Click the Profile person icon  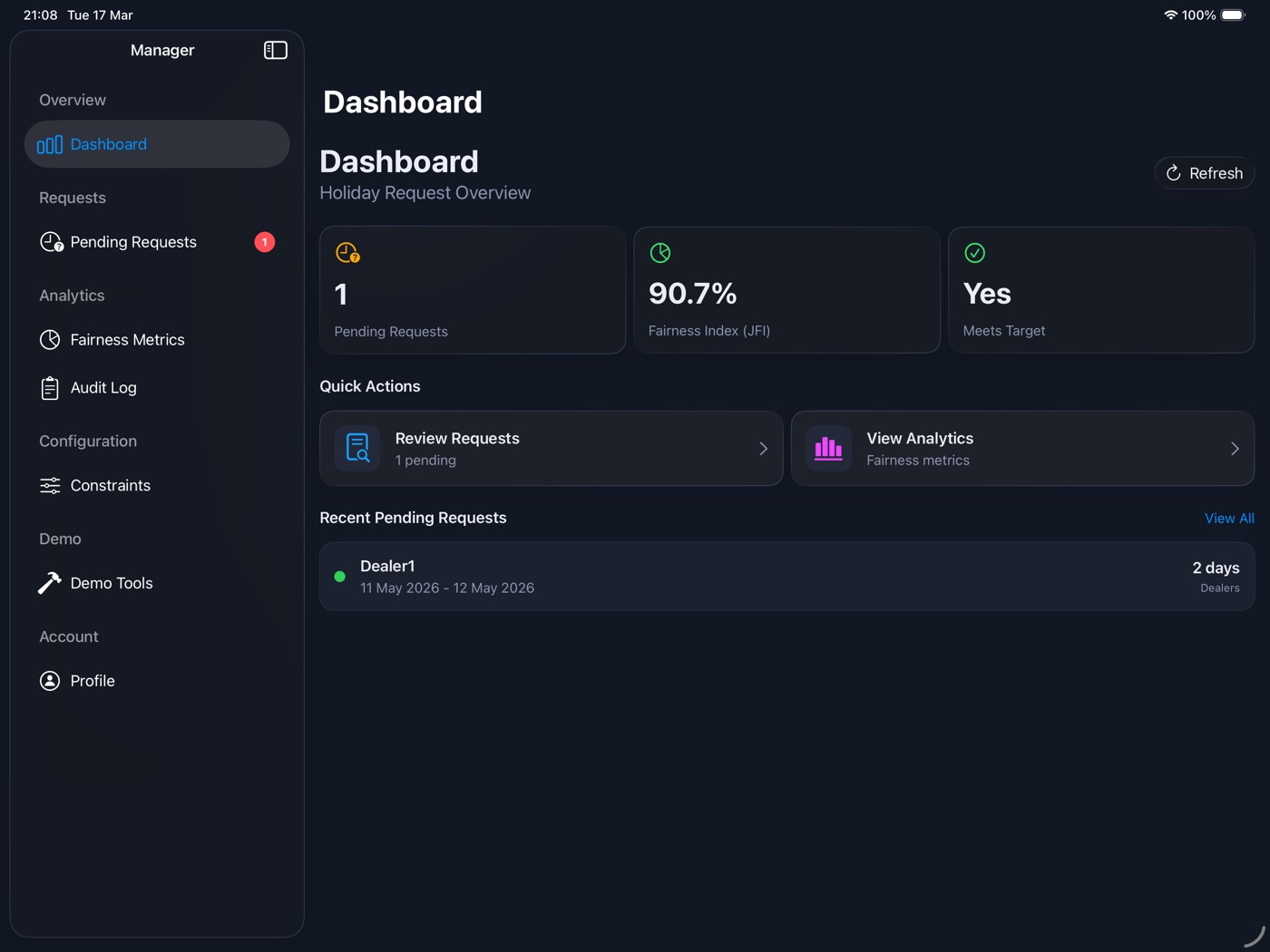(x=50, y=681)
